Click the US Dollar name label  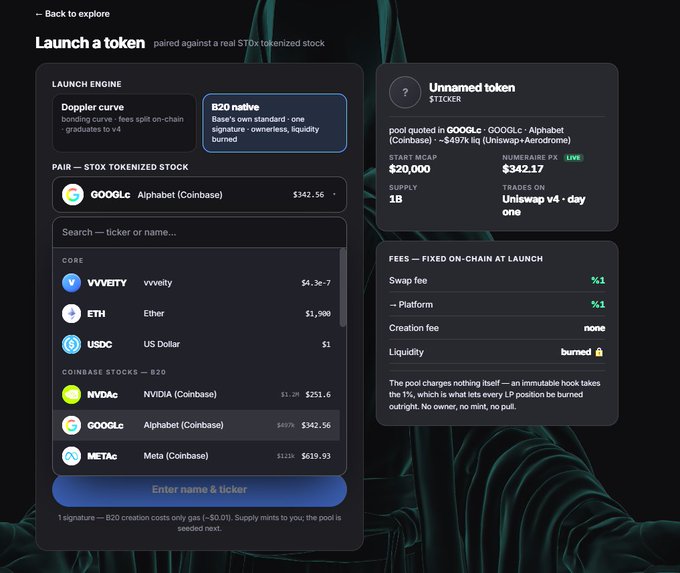pyautogui.click(x=161, y=344)
